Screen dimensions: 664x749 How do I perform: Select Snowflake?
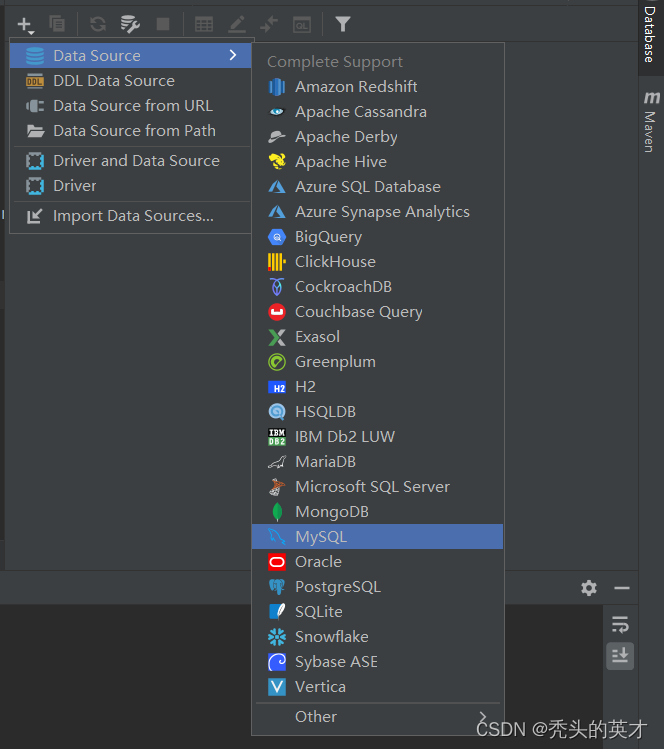pos(377,637)
